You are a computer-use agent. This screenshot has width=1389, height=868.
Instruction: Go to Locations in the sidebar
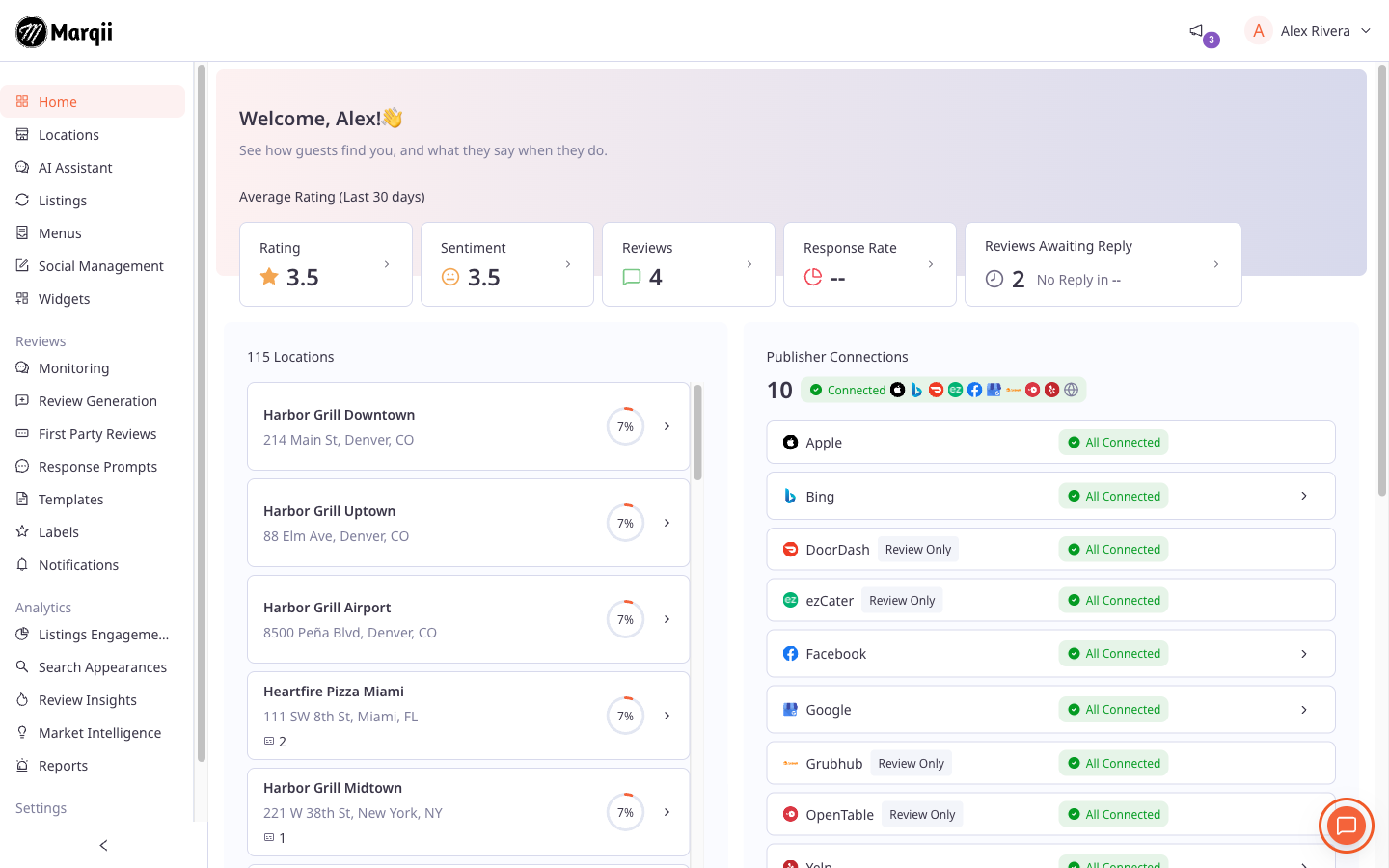point(93,135)
